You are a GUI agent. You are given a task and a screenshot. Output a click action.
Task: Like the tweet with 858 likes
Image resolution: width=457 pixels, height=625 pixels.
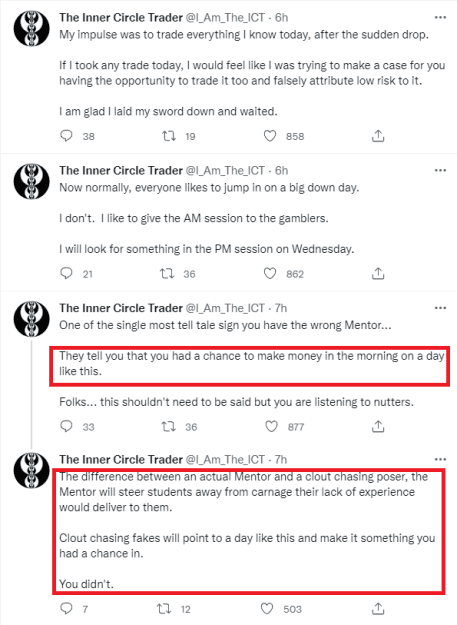click(x=270, y=136)
